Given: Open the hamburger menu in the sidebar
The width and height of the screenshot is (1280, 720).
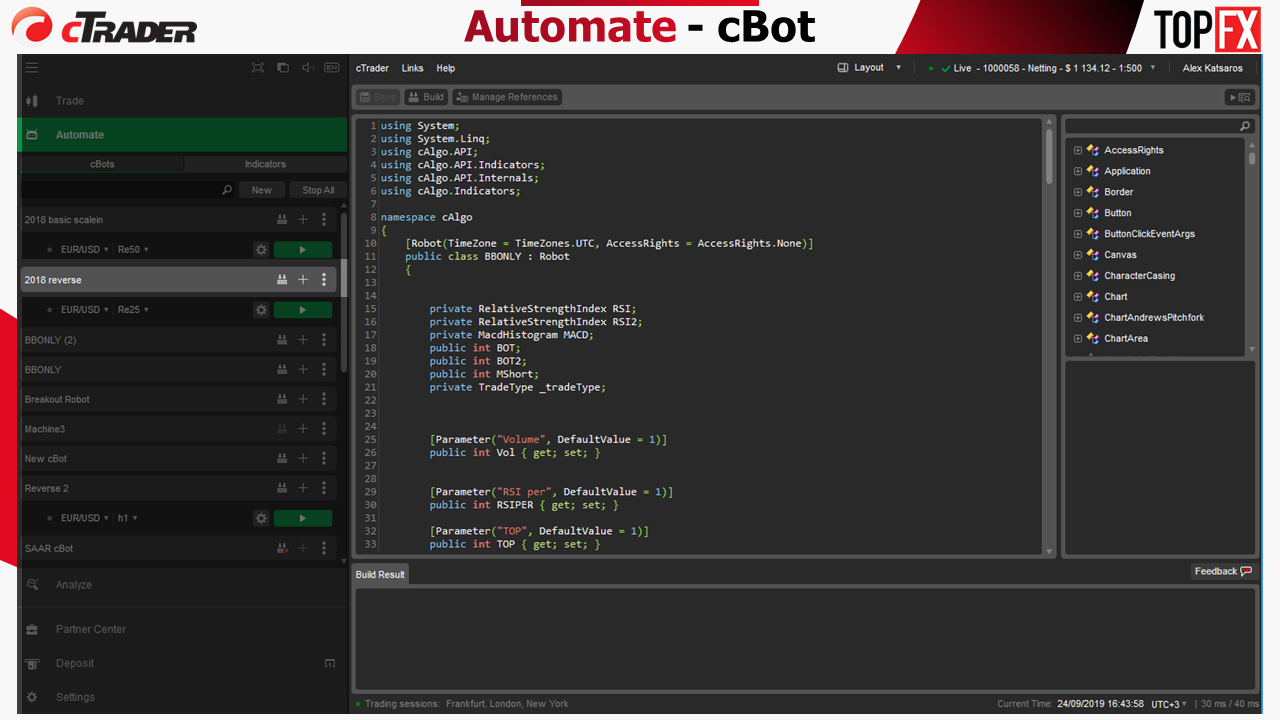Looking at the screenshot, I should click(32, 68).
